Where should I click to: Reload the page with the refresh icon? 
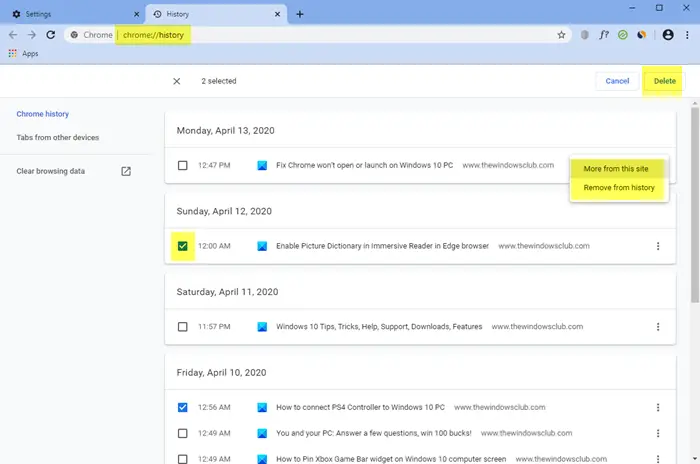[x=50, y=35]
